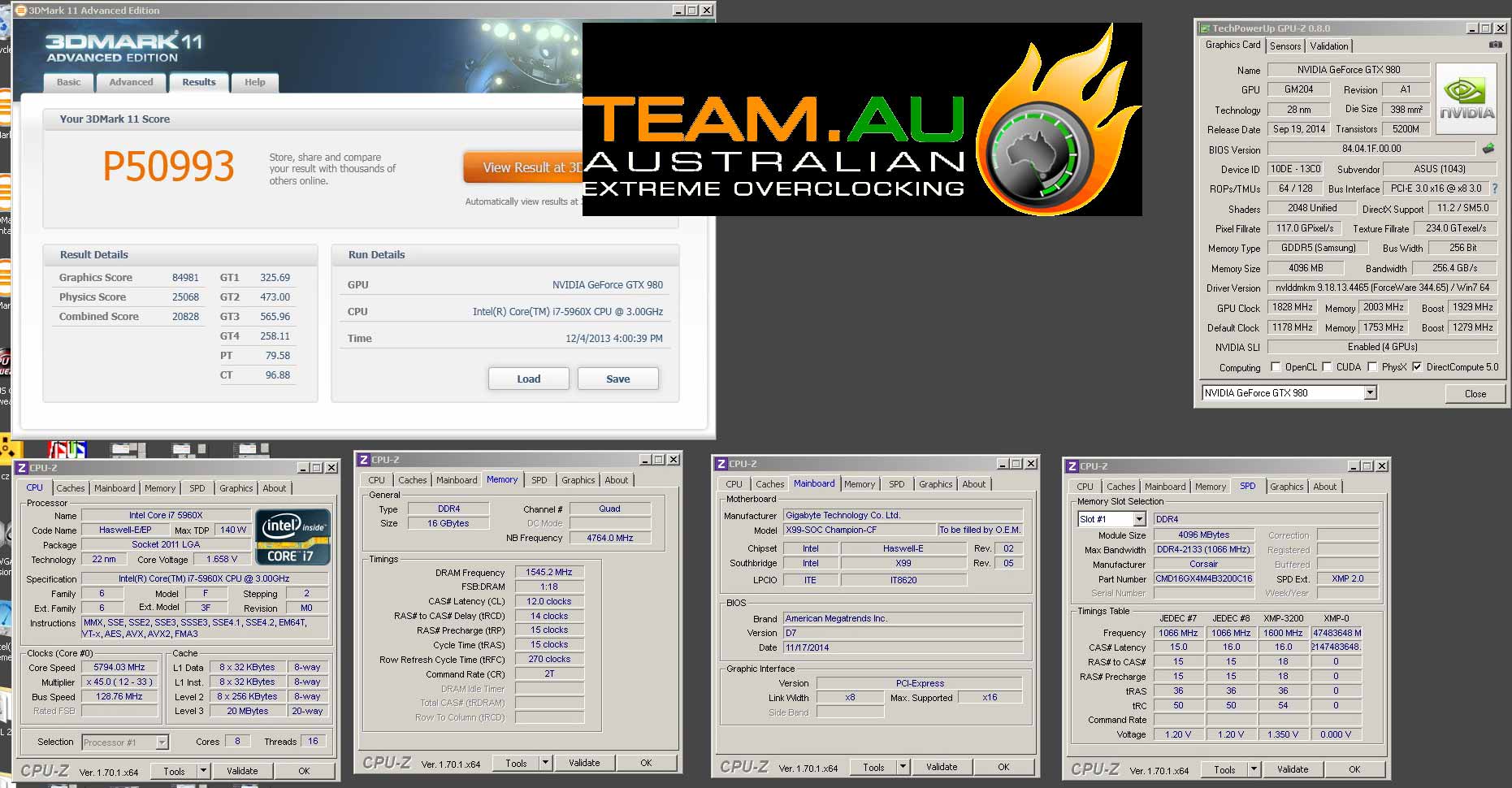Enable the OpenCL checkbox
1512x788 pixels.
1276,367
